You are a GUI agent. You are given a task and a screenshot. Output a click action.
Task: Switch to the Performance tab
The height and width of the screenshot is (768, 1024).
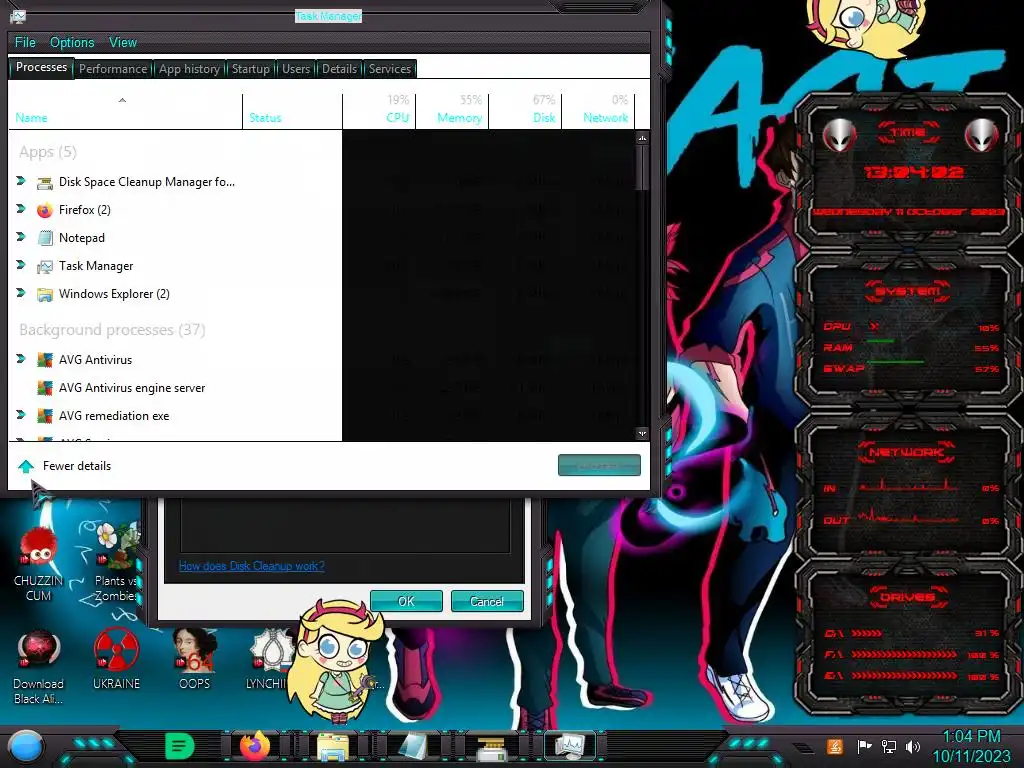(113, 69)
